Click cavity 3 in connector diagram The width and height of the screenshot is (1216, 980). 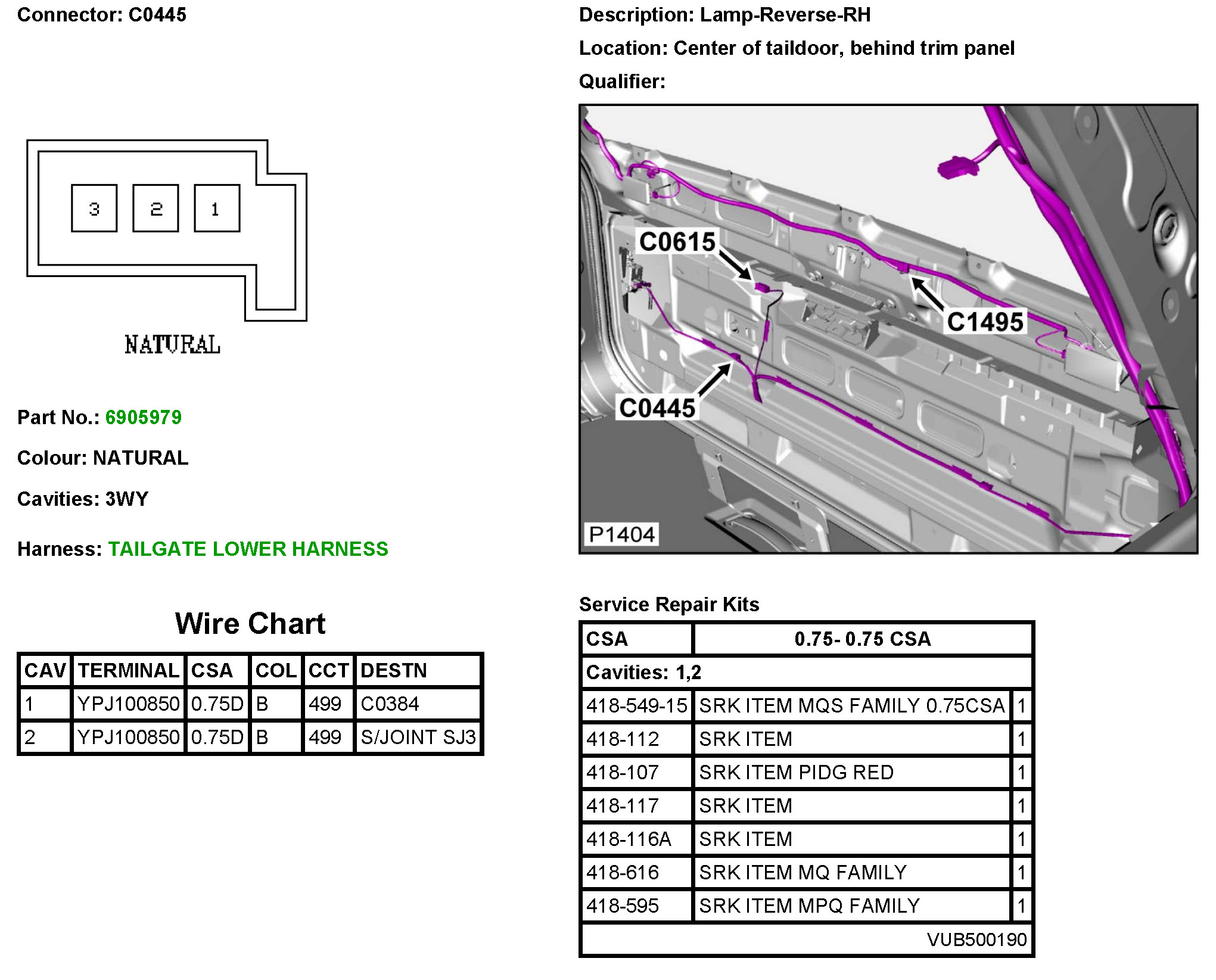[94, 209]
